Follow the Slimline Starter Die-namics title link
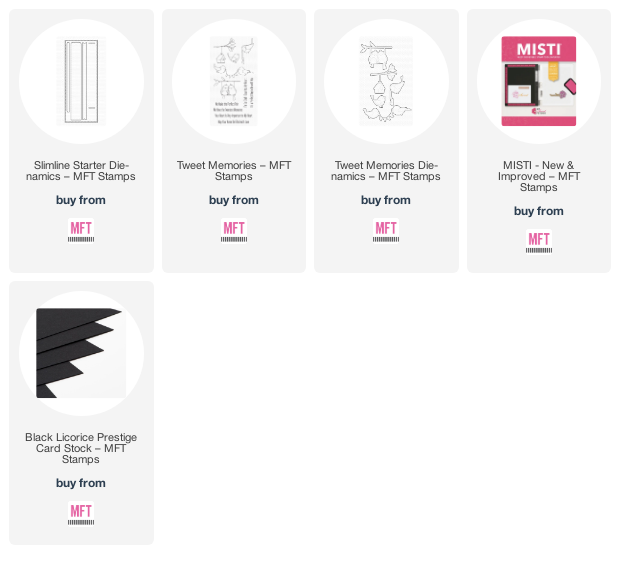This screenshot has height=565, width=620. point(81,171)
